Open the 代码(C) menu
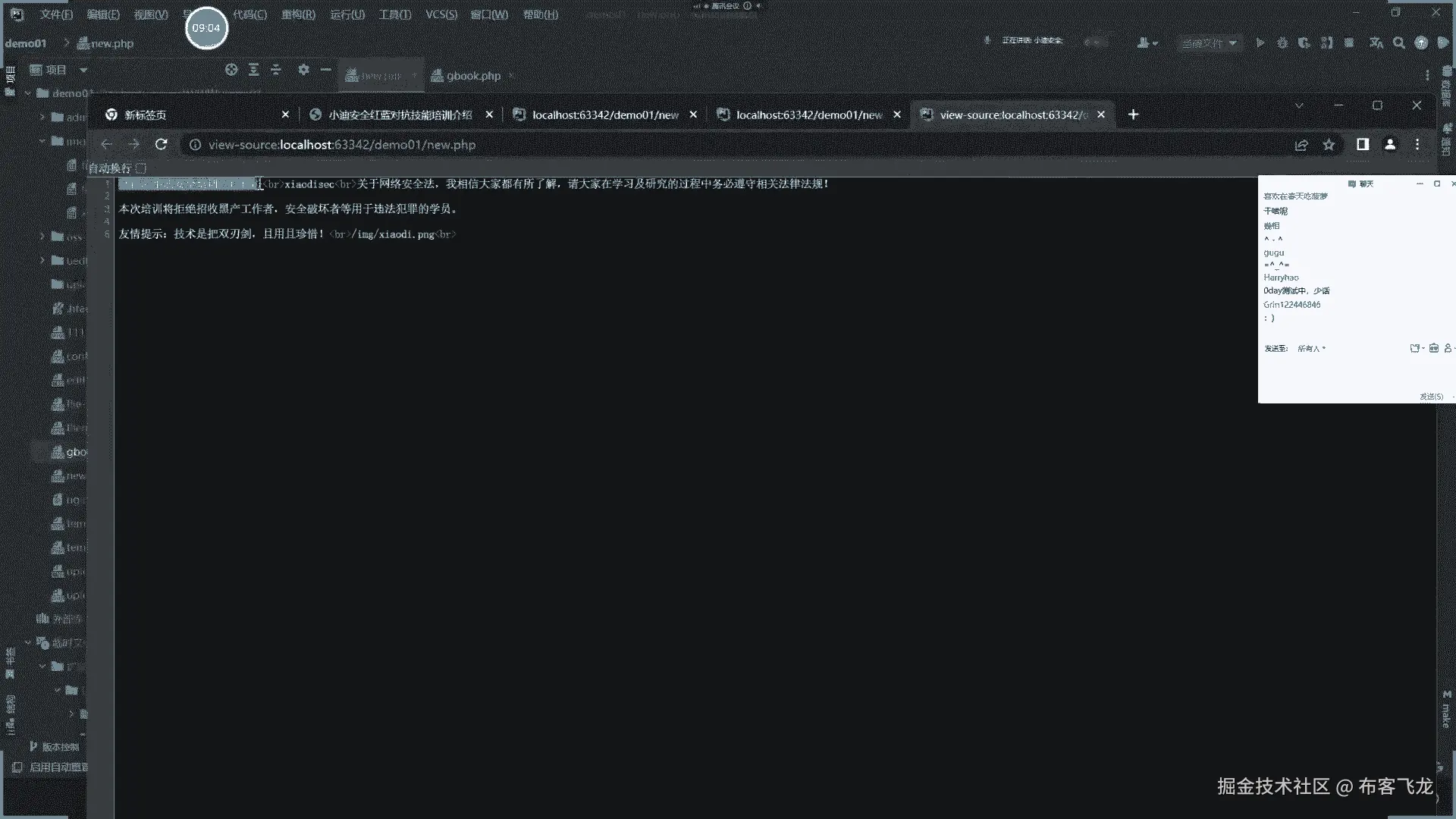 (249, 14)
